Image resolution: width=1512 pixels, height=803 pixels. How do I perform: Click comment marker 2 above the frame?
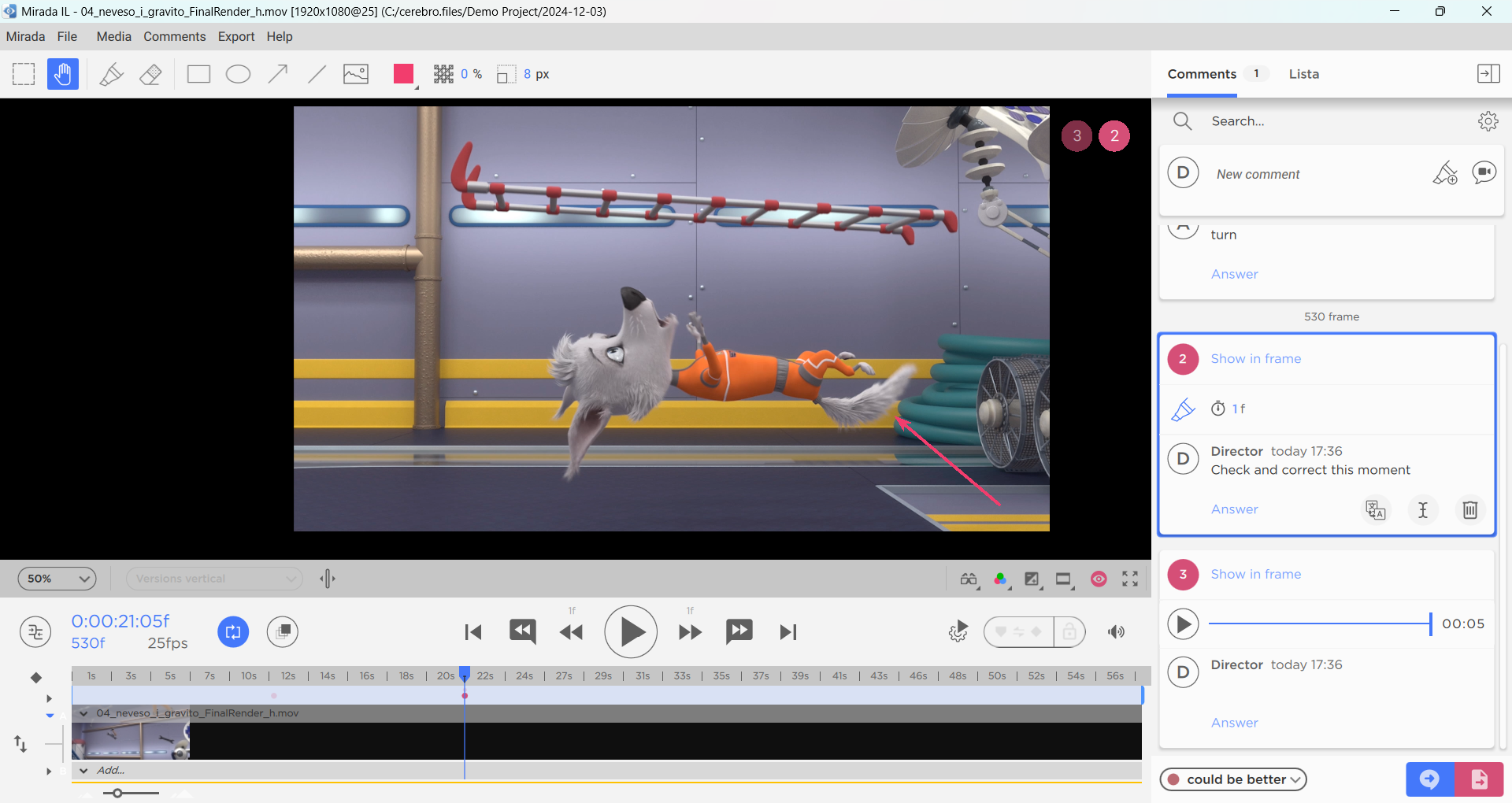coord(1114,135)
